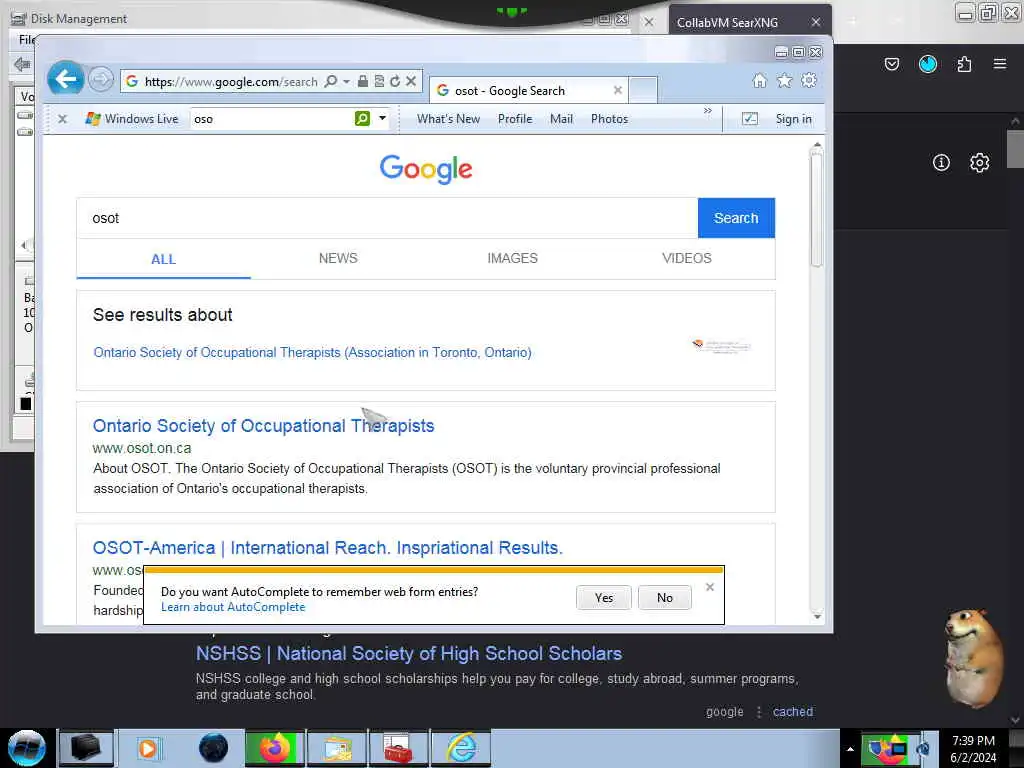The height and width of the screenshot is (768, 1024).
Task: Click Yes on the AutoComplete prompt
Action: coord(603,598)
